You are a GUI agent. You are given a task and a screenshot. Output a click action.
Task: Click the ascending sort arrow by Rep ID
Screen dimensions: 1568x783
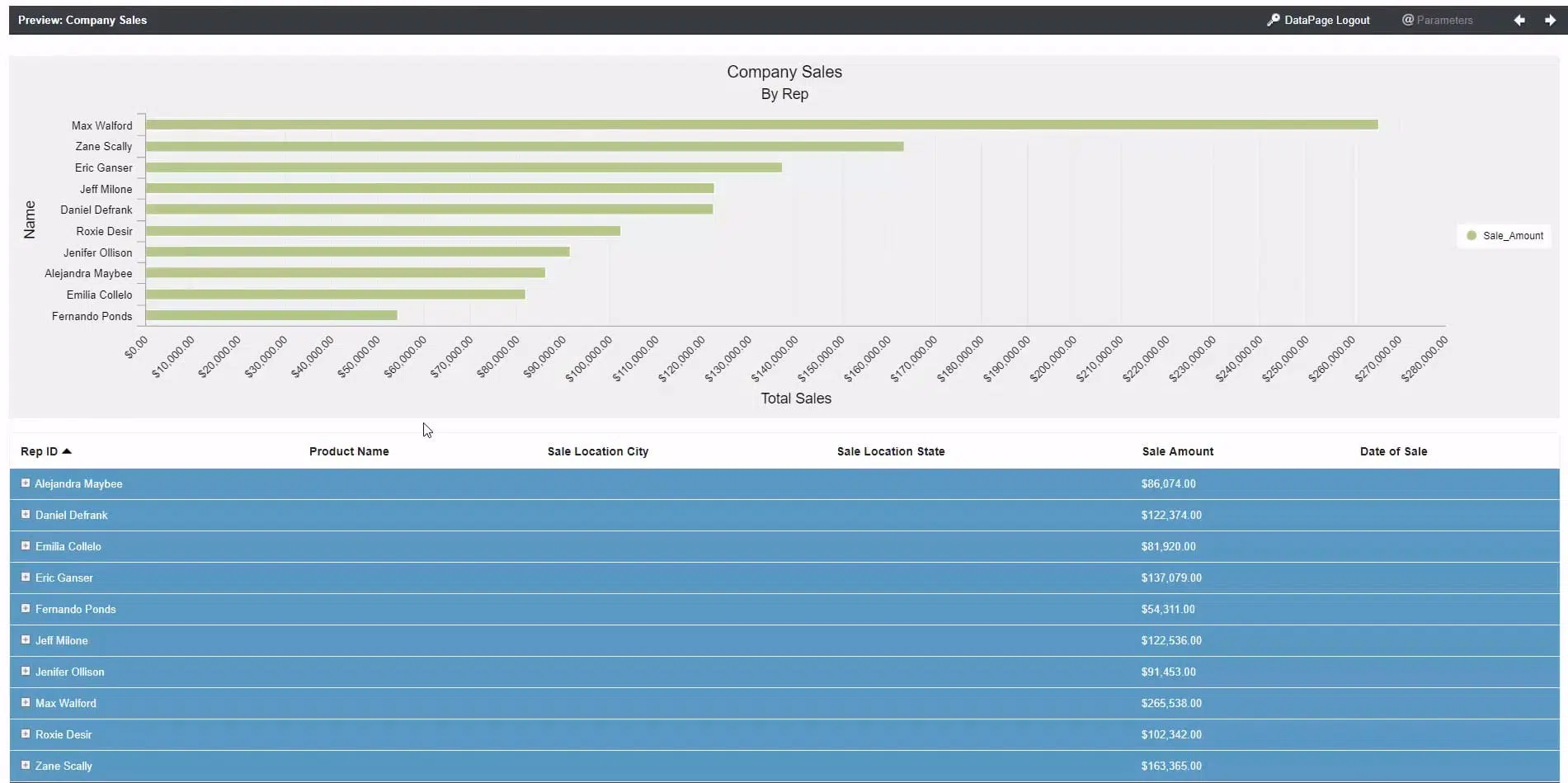[67, 451]
